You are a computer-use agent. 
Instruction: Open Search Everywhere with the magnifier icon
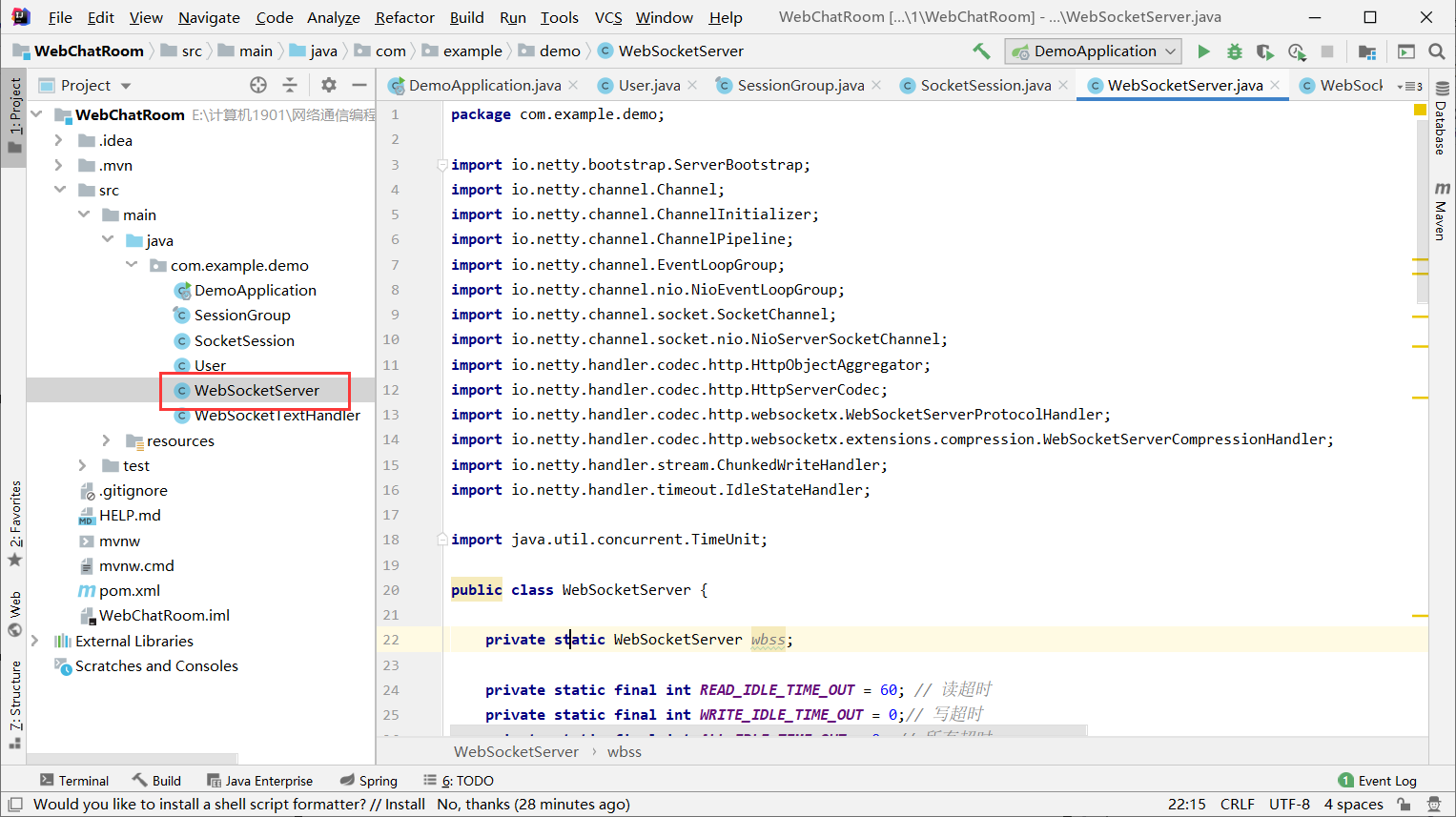coord(1437,51)
